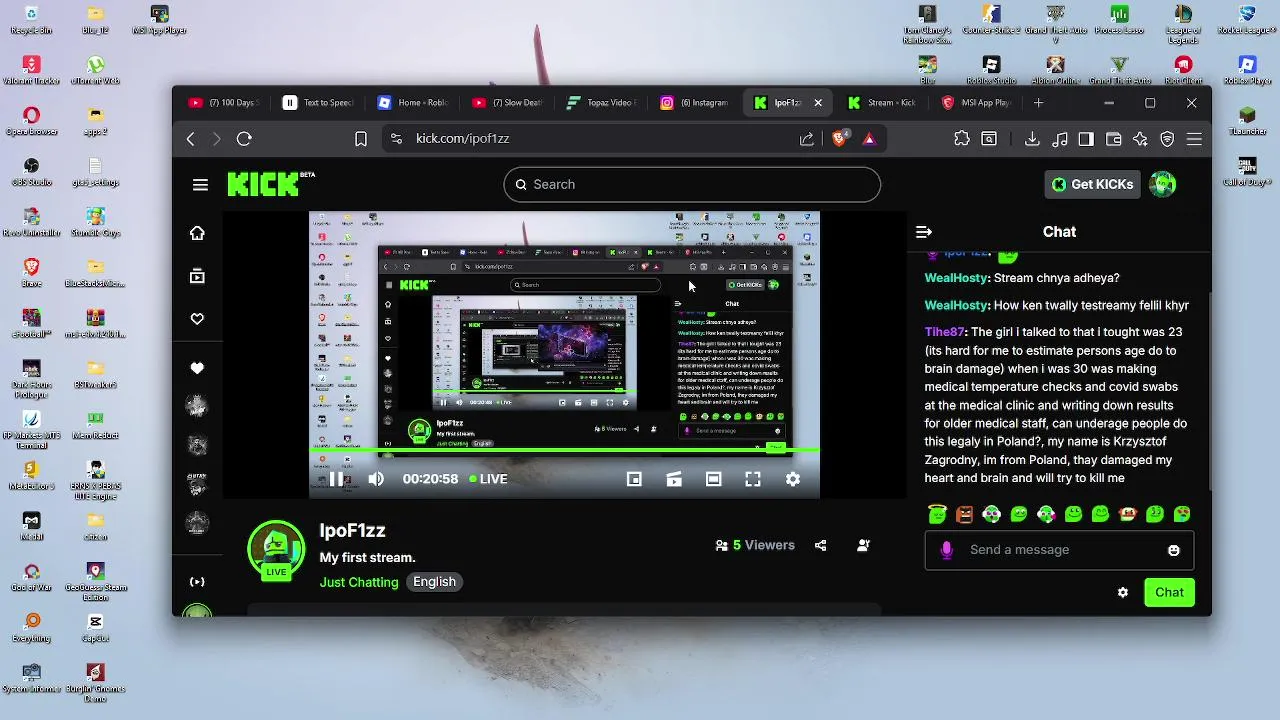Open profile avatar menu in Kick header
This screenshot has height=720, width=1280.
coord(1163,184)
